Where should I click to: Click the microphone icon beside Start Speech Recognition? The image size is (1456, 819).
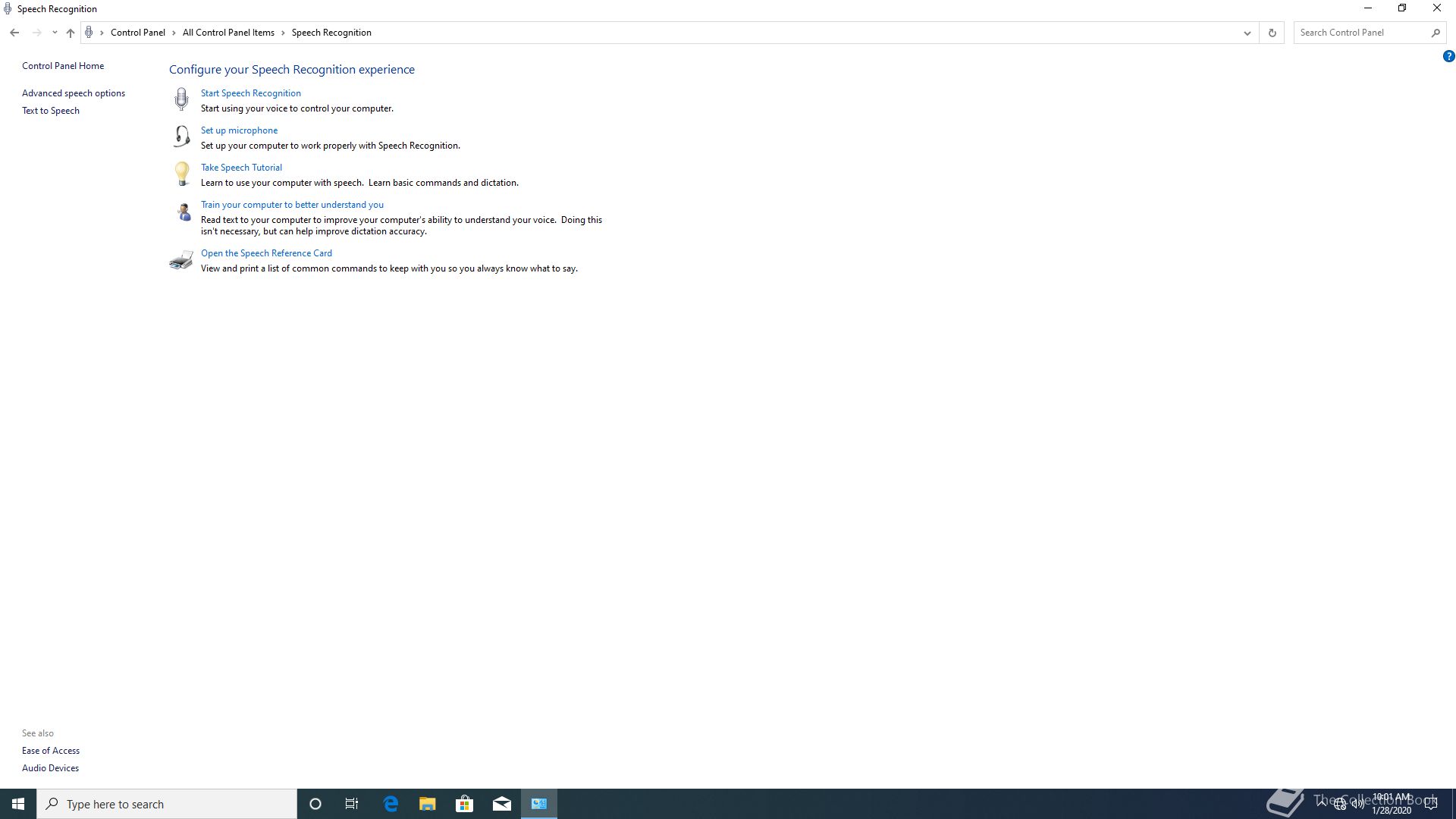pos(181,99)
